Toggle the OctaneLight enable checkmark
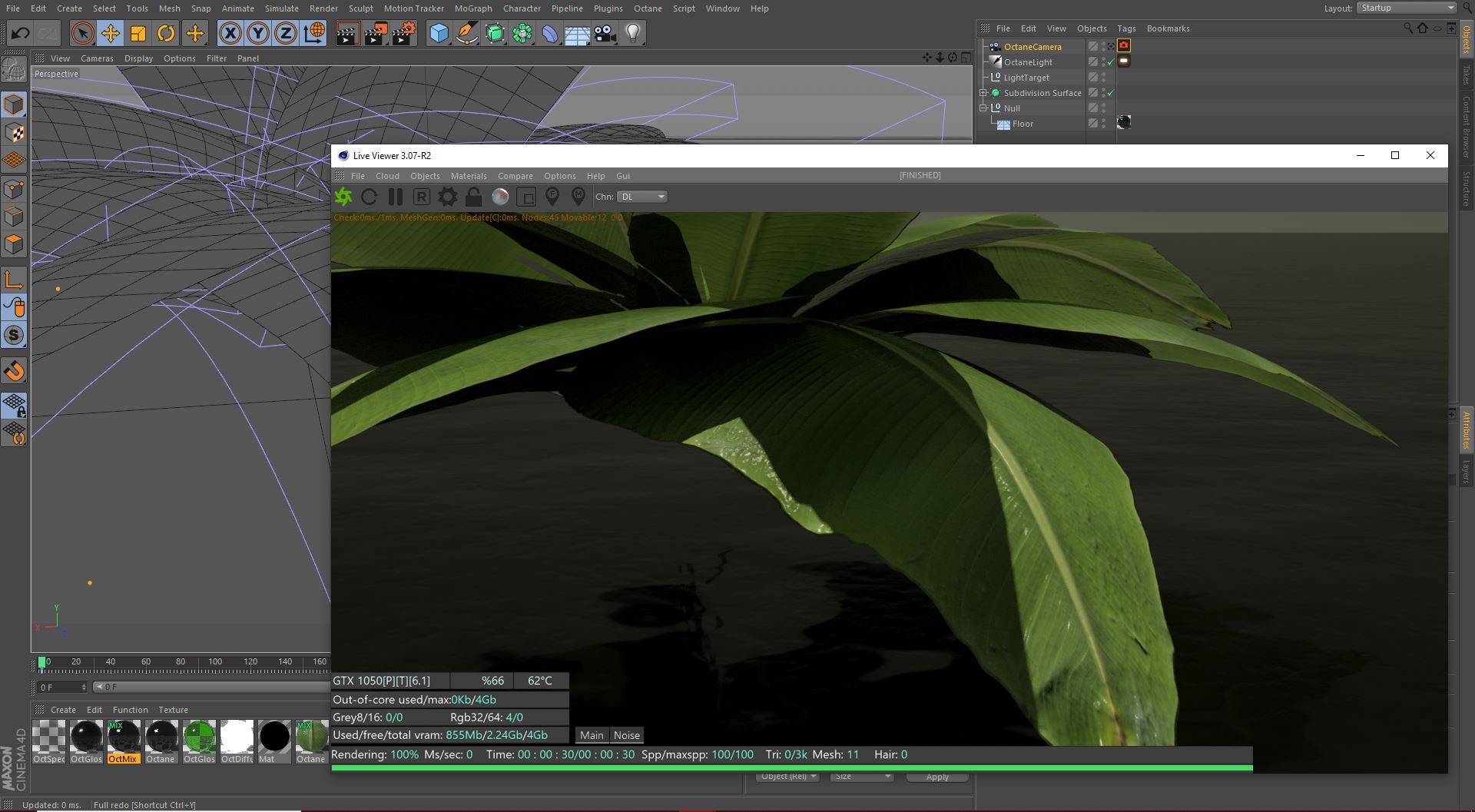Image resolution: width=1475 pixels, height=812 pixels. click(x=1110, y=62)
